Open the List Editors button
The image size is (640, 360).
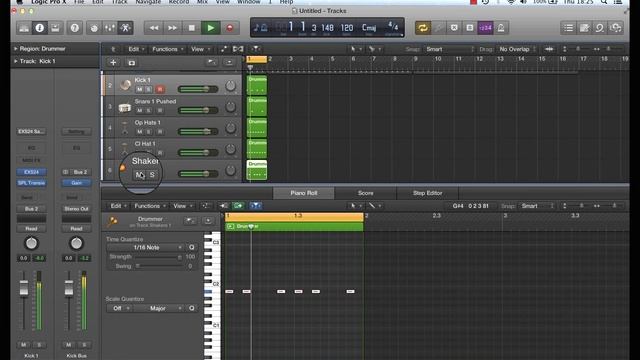(x=569, y=28)
